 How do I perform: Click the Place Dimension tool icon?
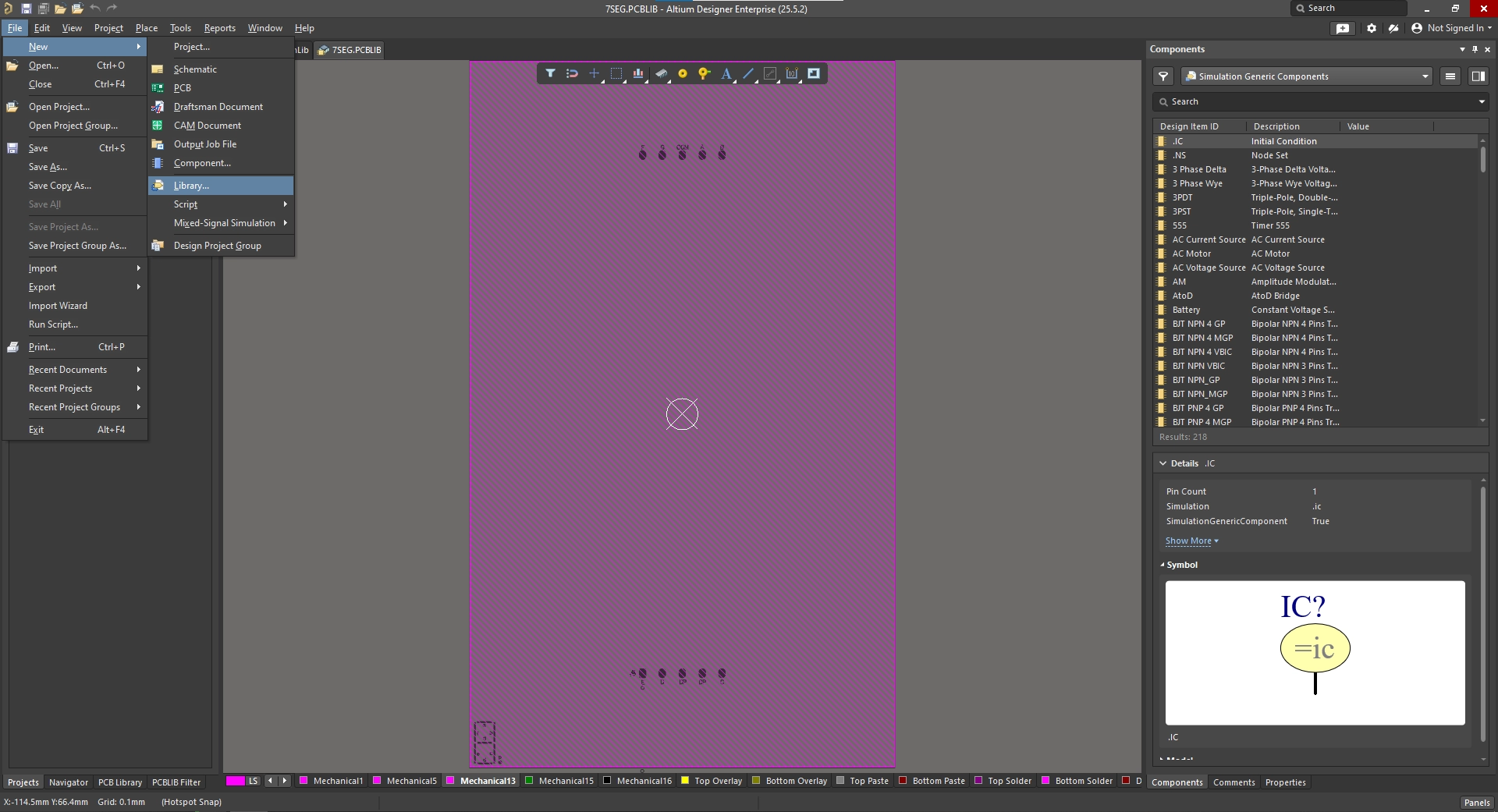pyautogui.click(x=792, y=73)
